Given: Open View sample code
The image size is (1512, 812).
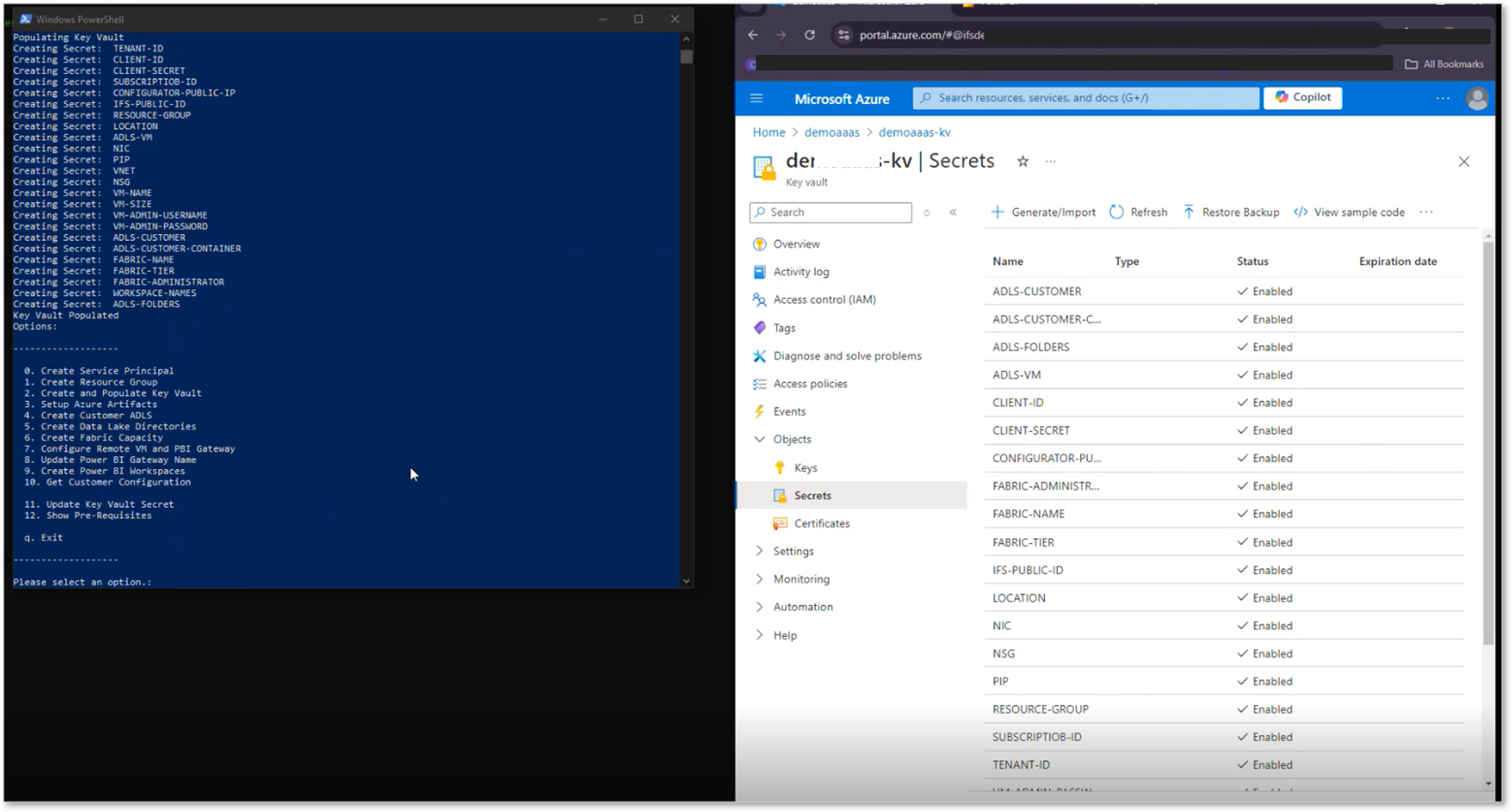Looking at the screenshot, I should tap(1349, 212).
